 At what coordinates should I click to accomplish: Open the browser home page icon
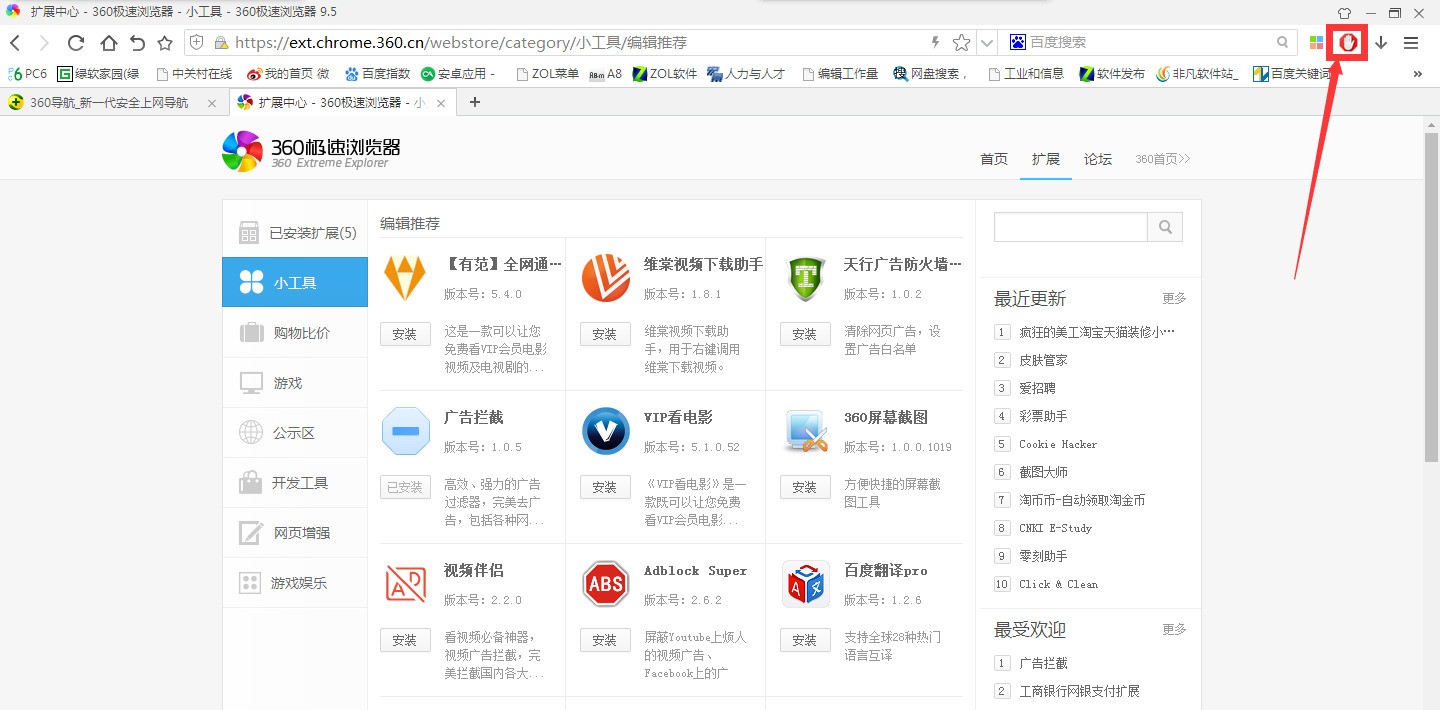108,43
